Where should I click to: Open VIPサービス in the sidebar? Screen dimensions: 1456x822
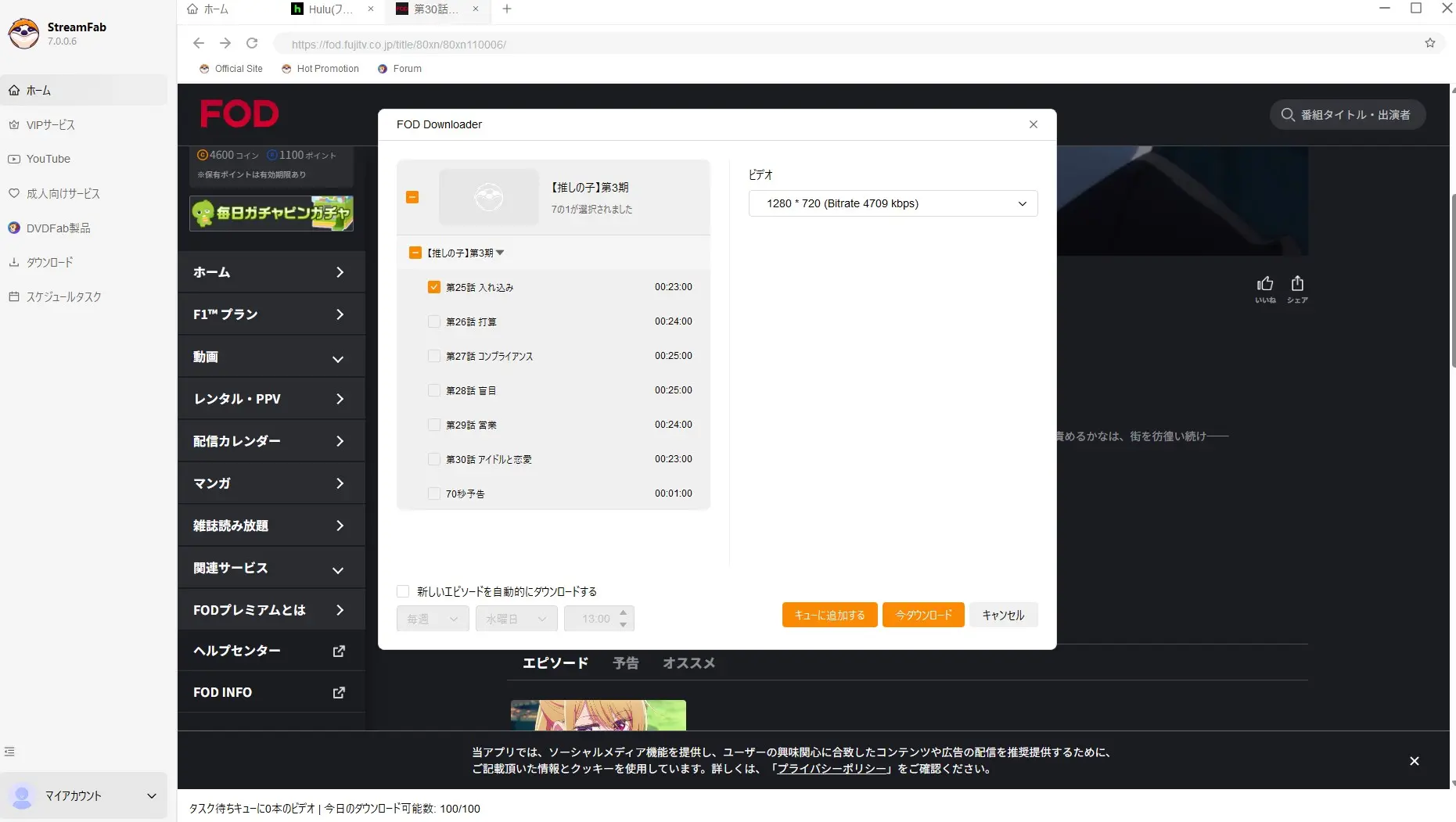click(x=84, y=125)
